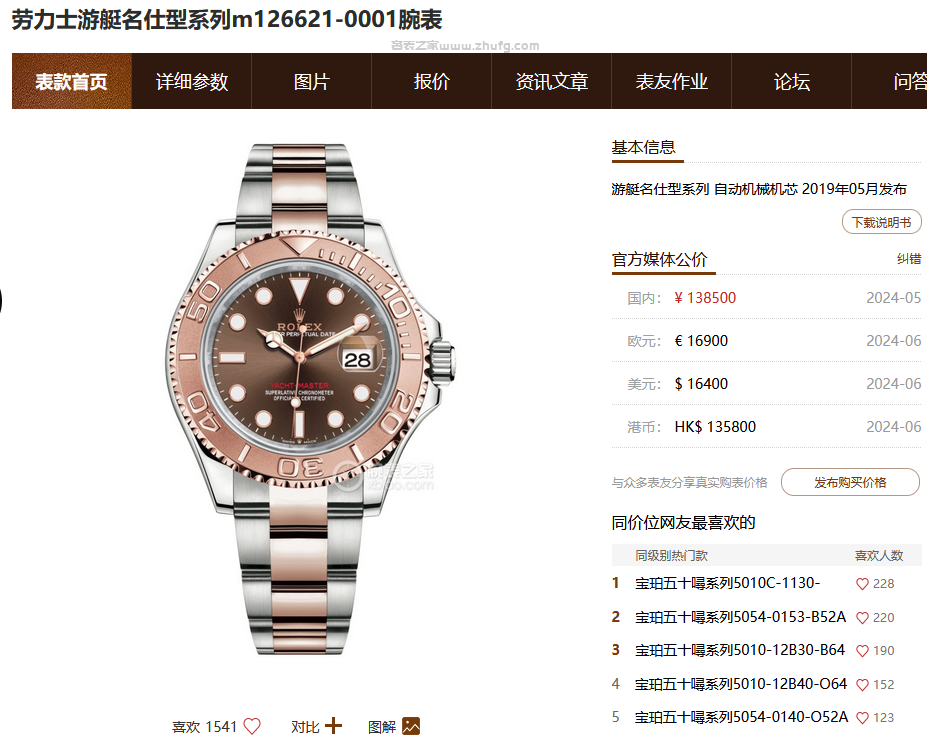This screenshot has height=752, width=927.
Task: Click heart icon with 190 likes
Action: point(862,651)
